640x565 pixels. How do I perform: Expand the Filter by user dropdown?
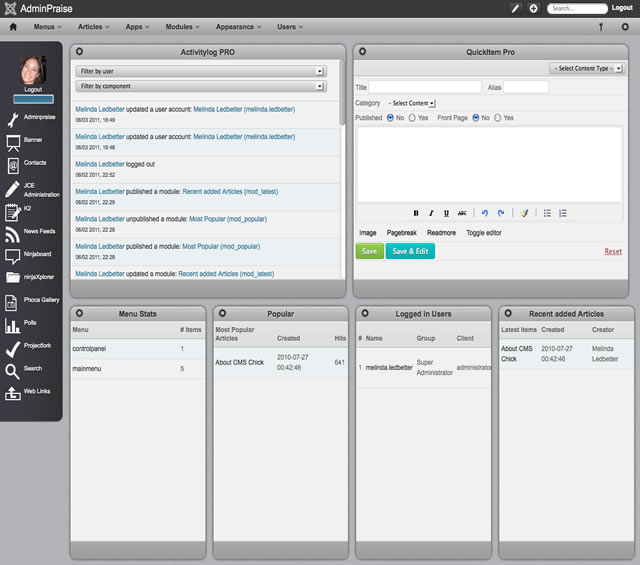(200, 72)
